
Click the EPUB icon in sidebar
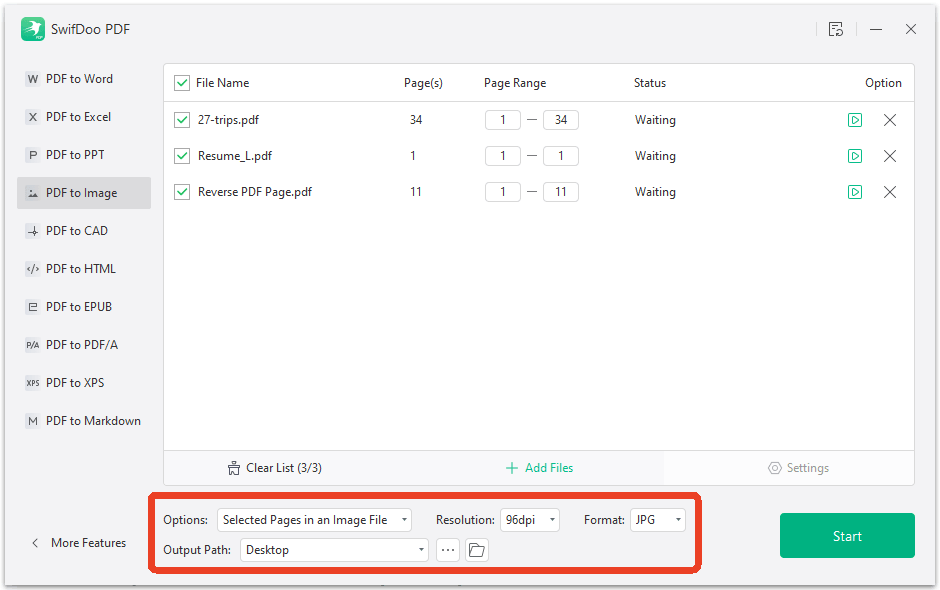tap(33, 307)
